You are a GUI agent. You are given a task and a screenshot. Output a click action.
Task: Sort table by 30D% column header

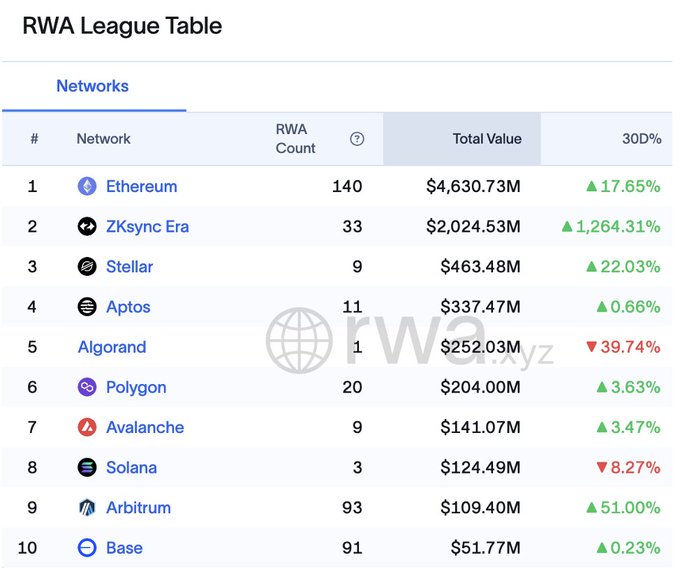pos(641,139)
